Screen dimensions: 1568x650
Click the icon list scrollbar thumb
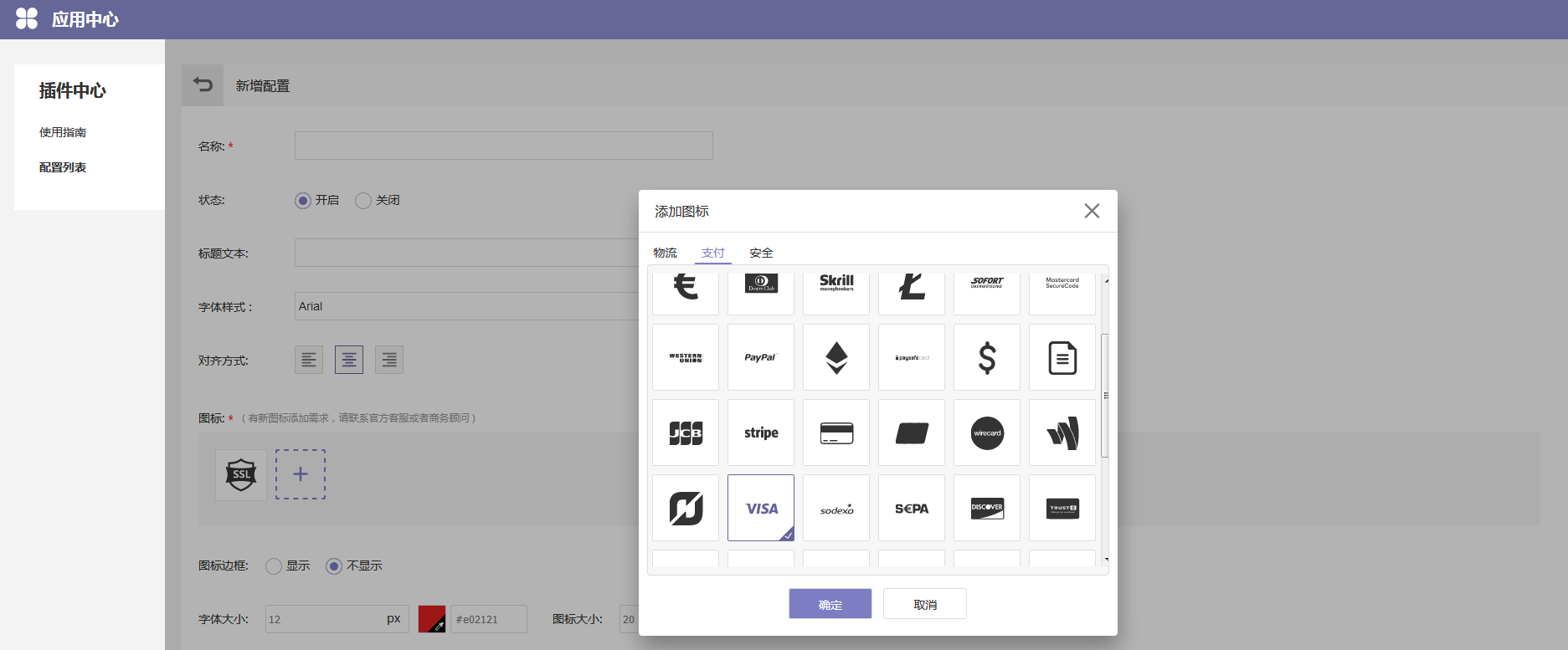pos(1105,396)
